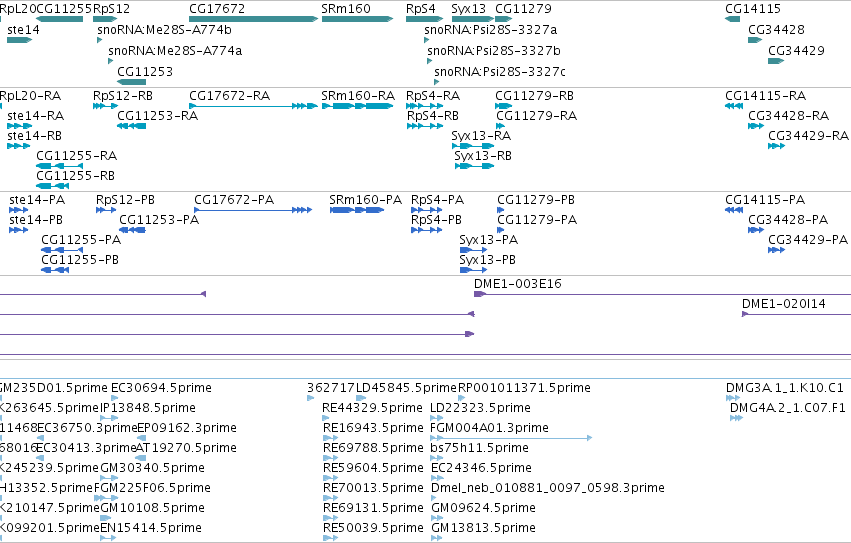Click the SRm160-PA protein glyph
Viewport: 851px width, 543px height.
357,210
